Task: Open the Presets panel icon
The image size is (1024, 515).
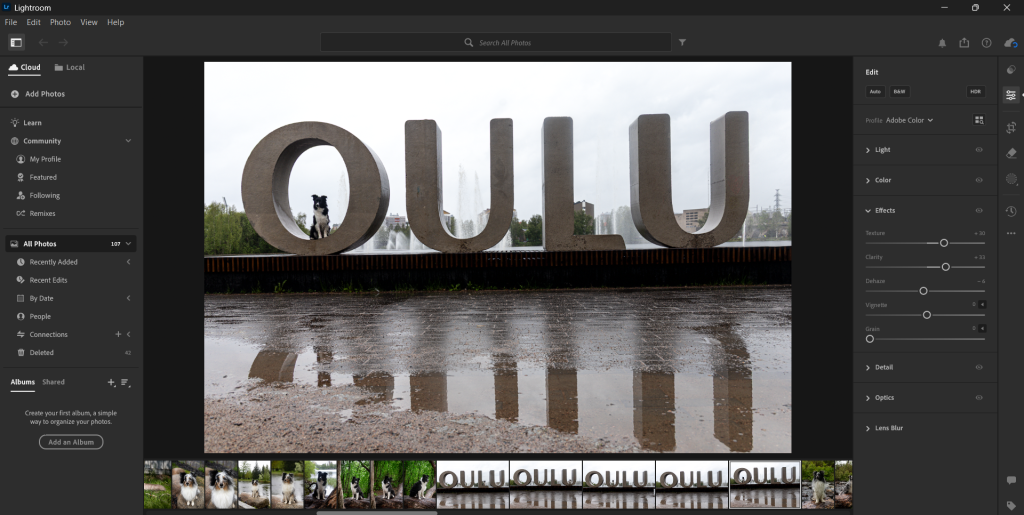Action: (1011, 70)
